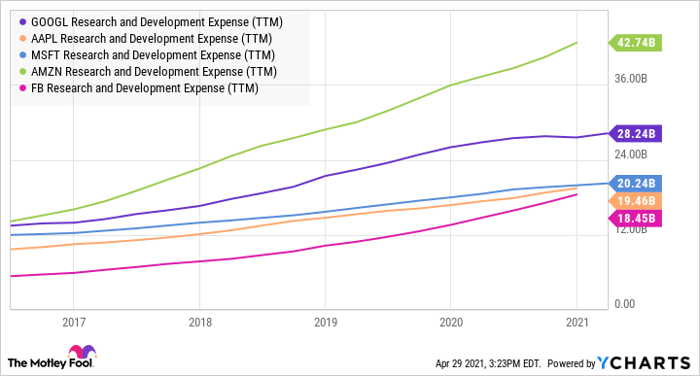Click the pink 18.45B value tag

[635, 218]
